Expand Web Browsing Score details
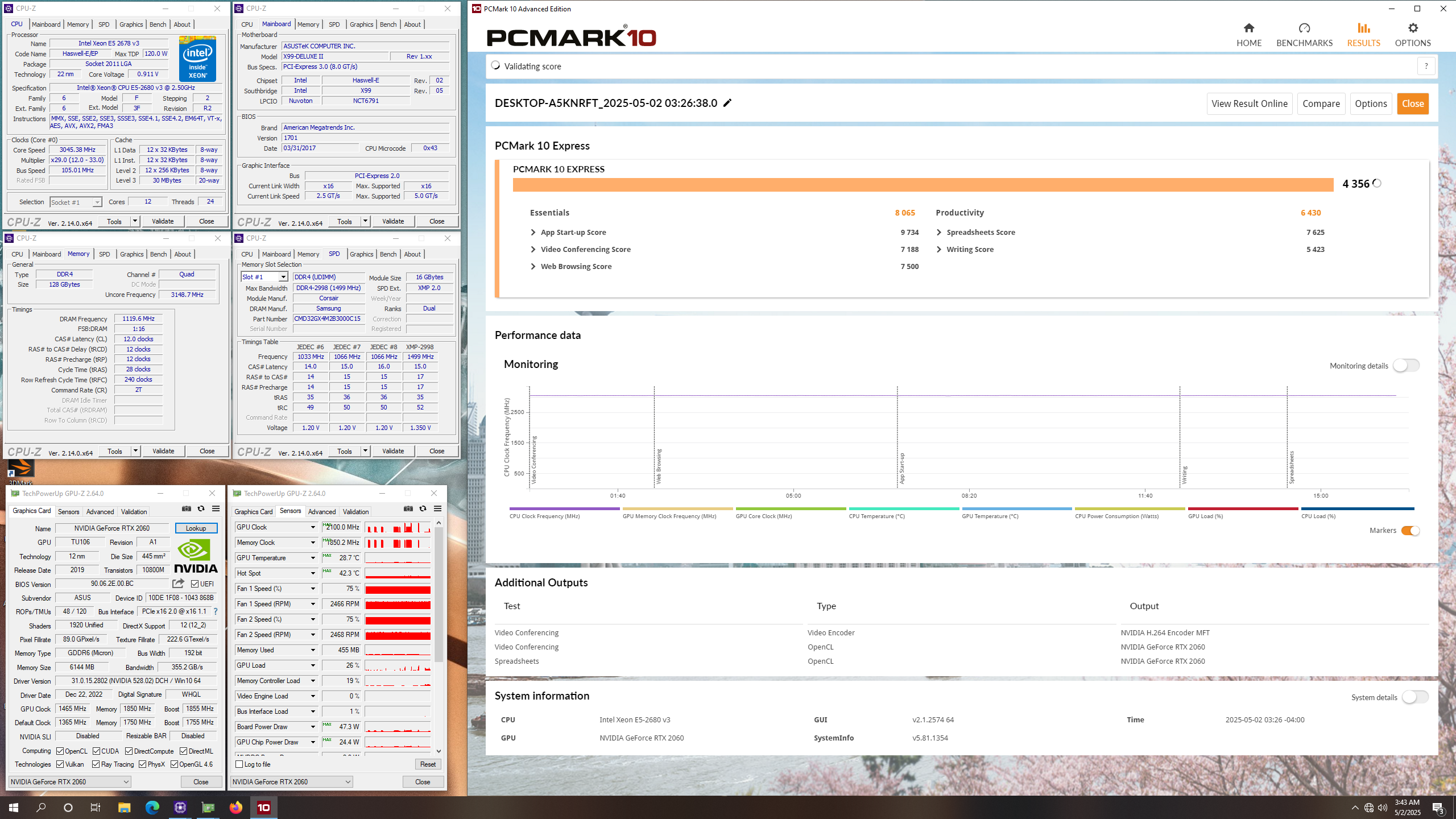 point(533,266)
